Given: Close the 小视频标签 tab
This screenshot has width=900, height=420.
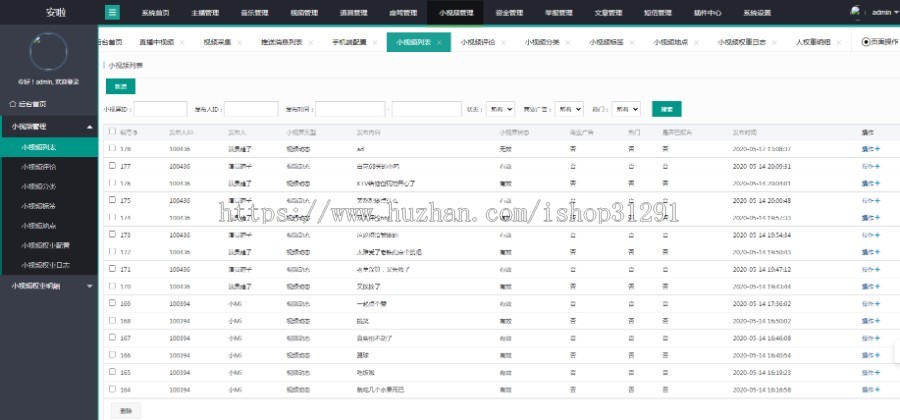Looking at the screenshot, I should pyautogui.click(x=631, y=42).
